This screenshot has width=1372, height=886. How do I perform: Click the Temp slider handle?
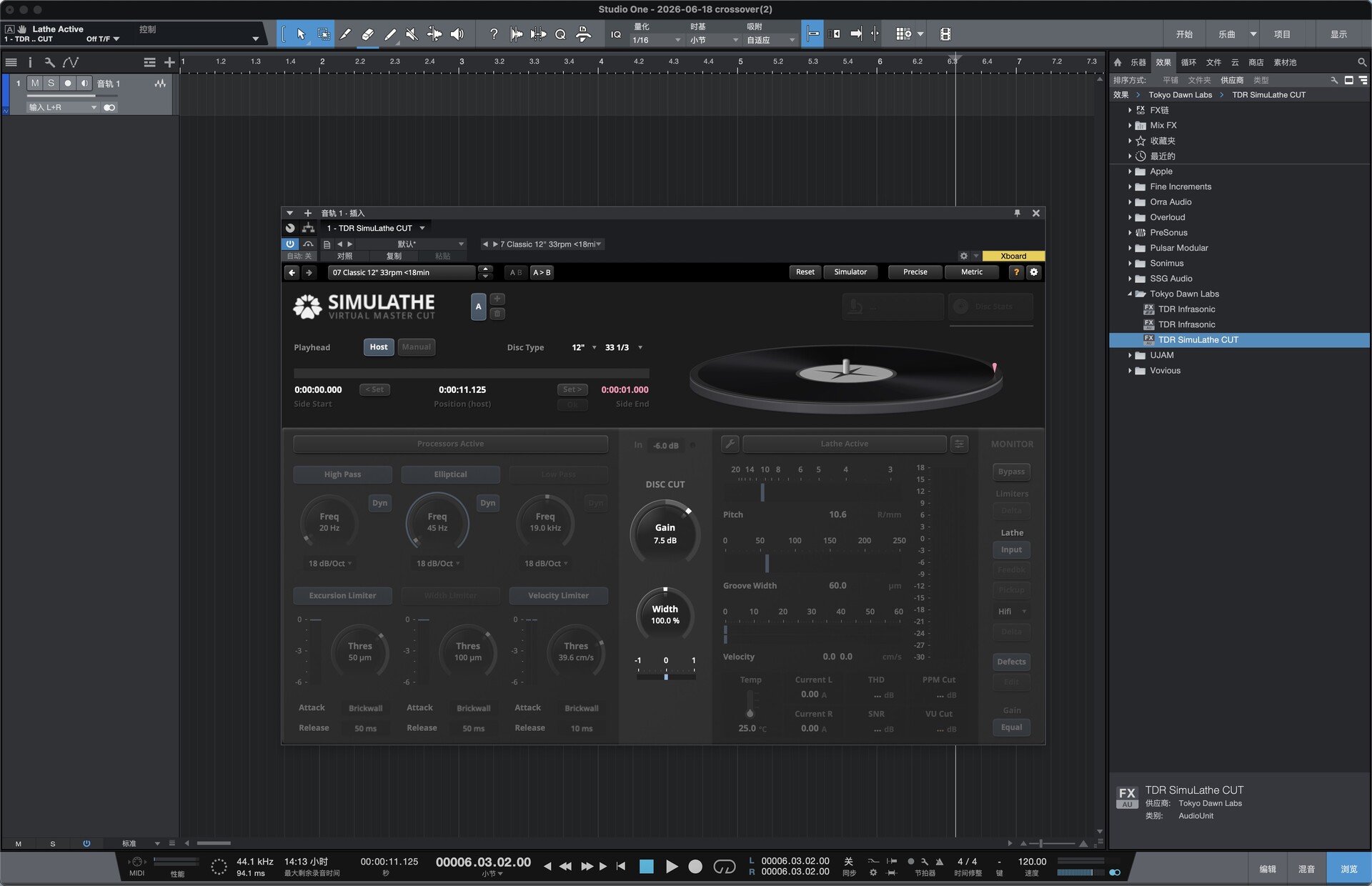[x=750, y=713]
